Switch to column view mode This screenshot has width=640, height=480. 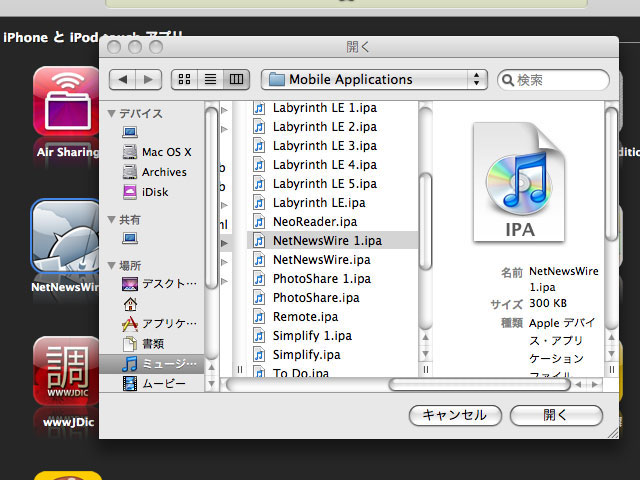pyautogui.click(x=236, y=79)
